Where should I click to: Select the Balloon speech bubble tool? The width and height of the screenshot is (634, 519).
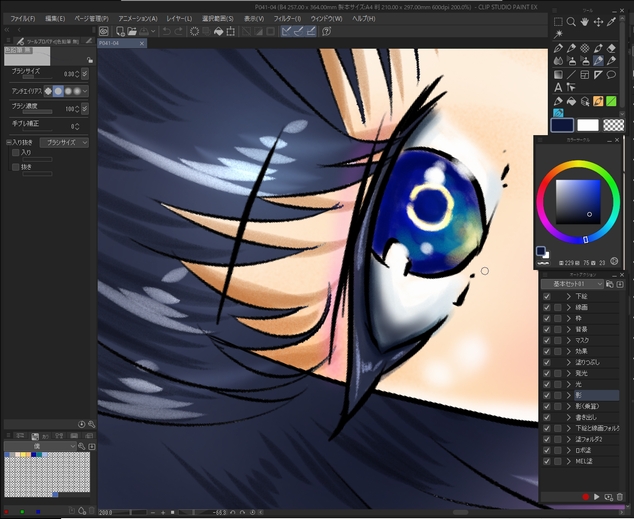coord(611,75)
